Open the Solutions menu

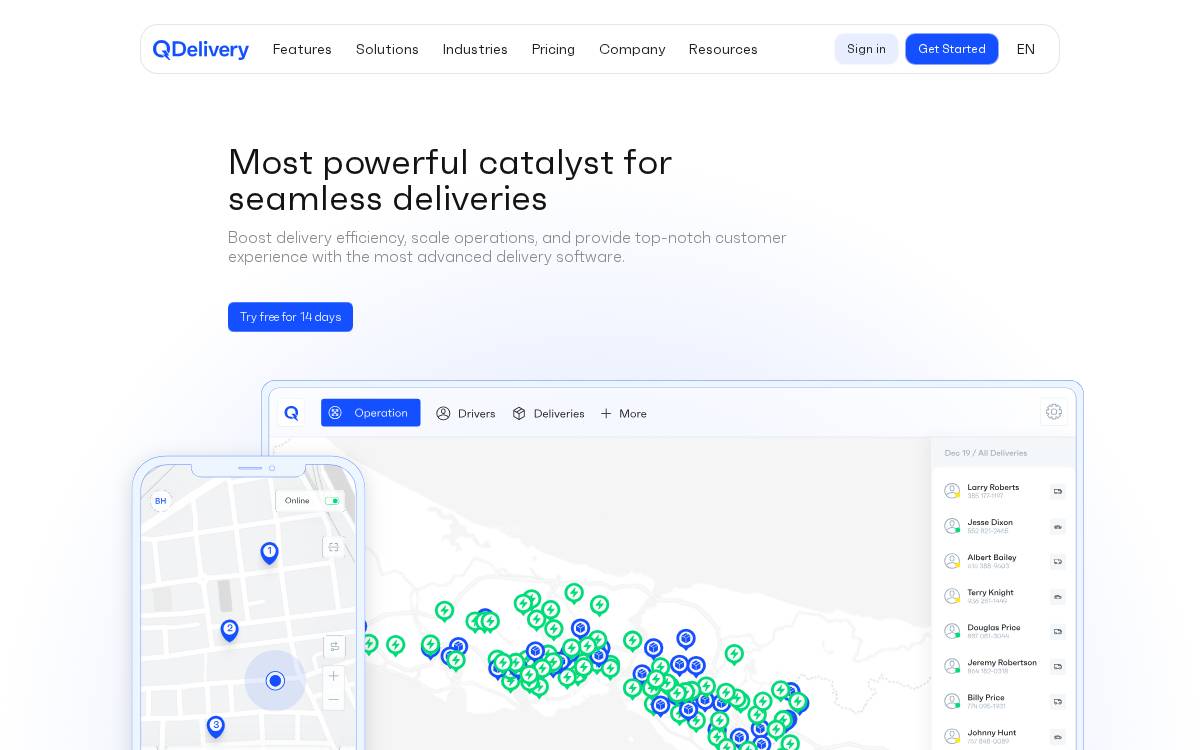point(387,49)
